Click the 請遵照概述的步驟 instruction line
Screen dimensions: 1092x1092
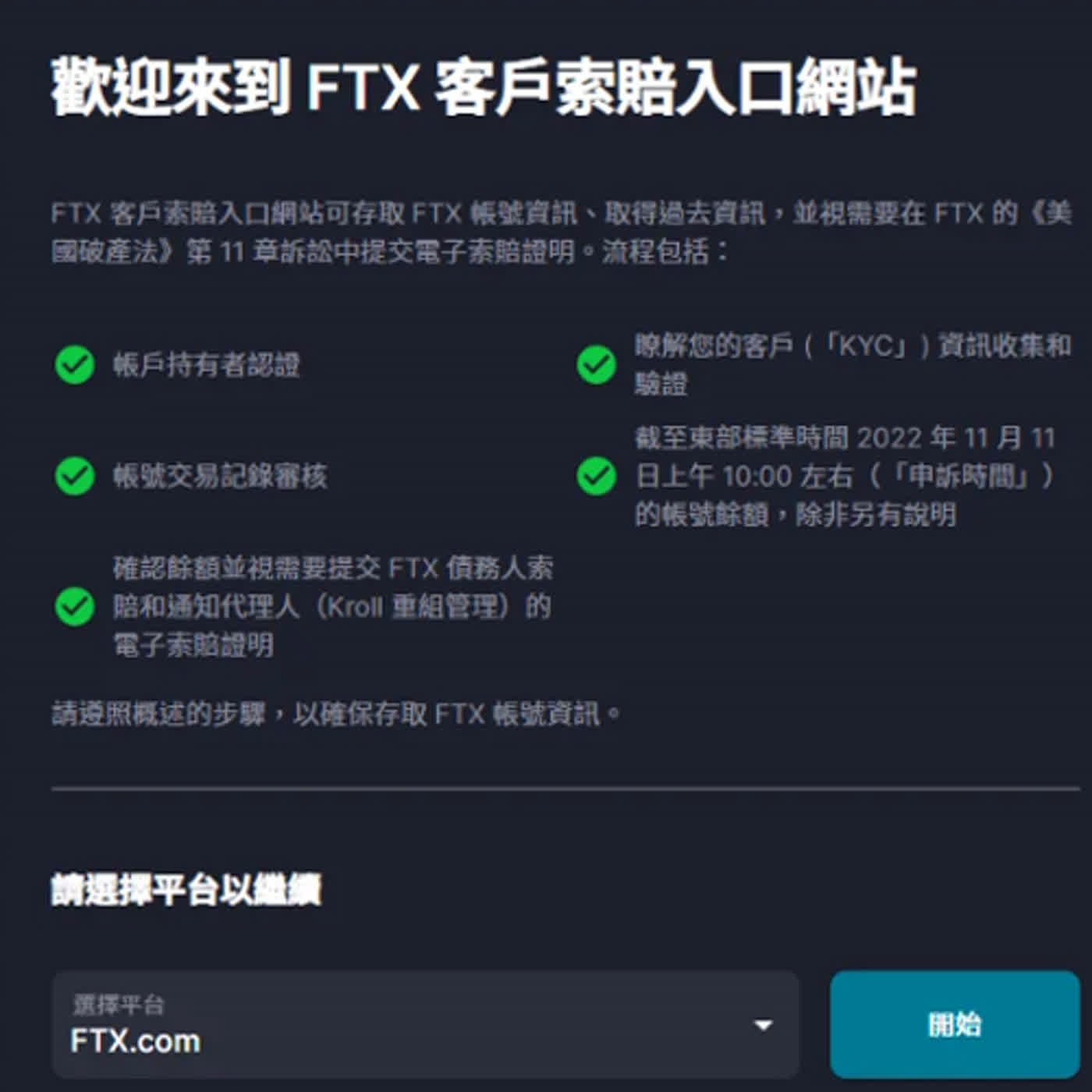[x=335, y=714]
